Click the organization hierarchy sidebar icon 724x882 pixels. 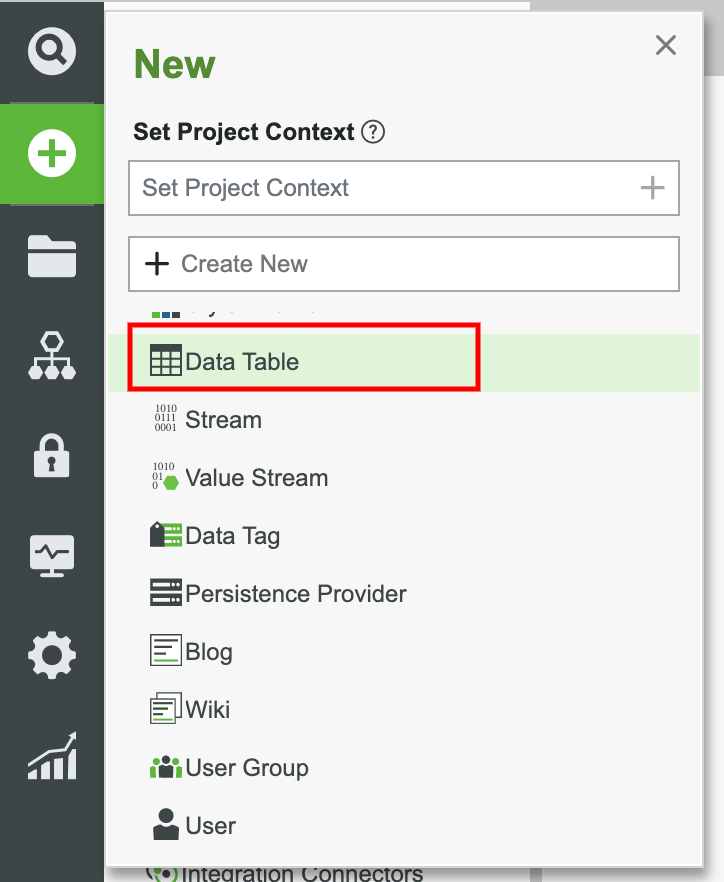point(52,356)
